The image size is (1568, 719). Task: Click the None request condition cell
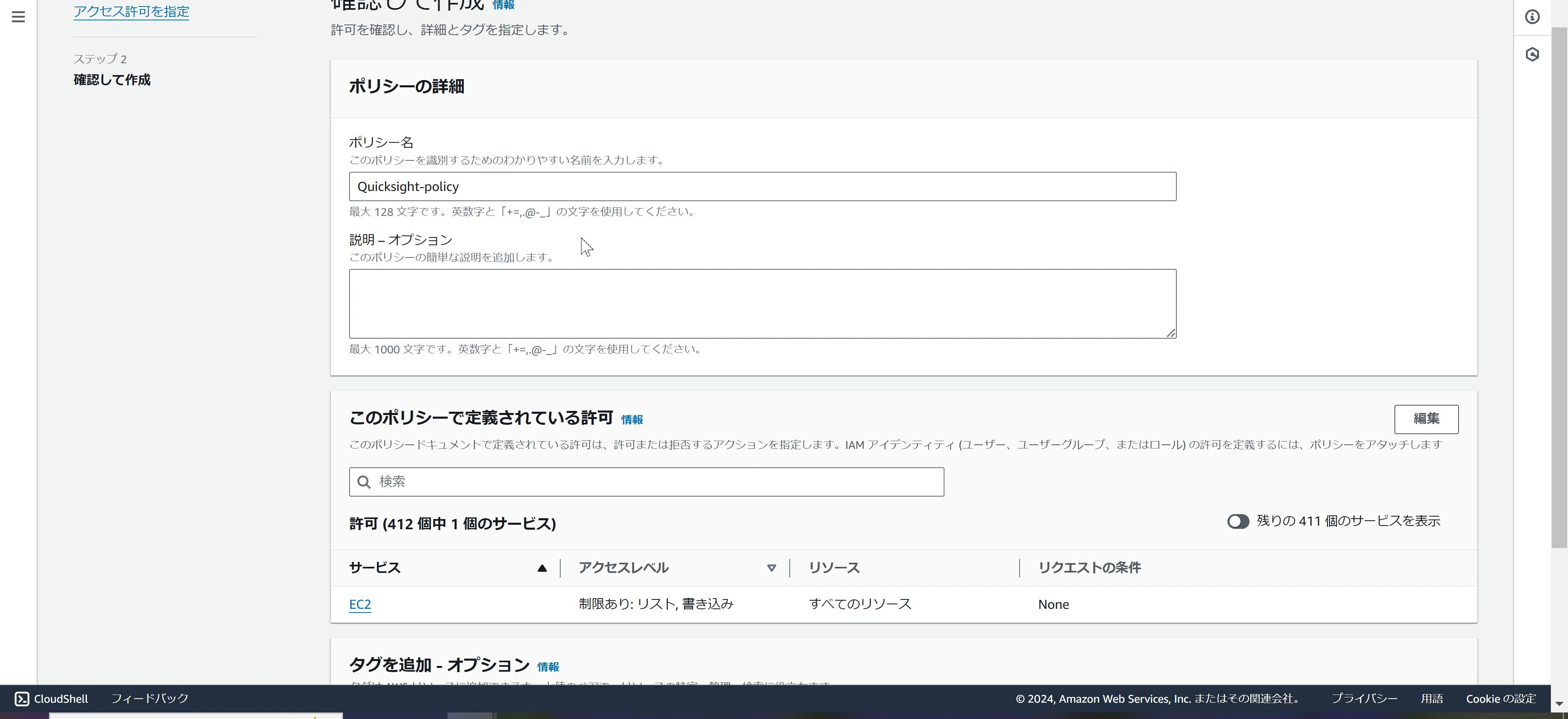pyautogui.click(x=1053, y=605)
